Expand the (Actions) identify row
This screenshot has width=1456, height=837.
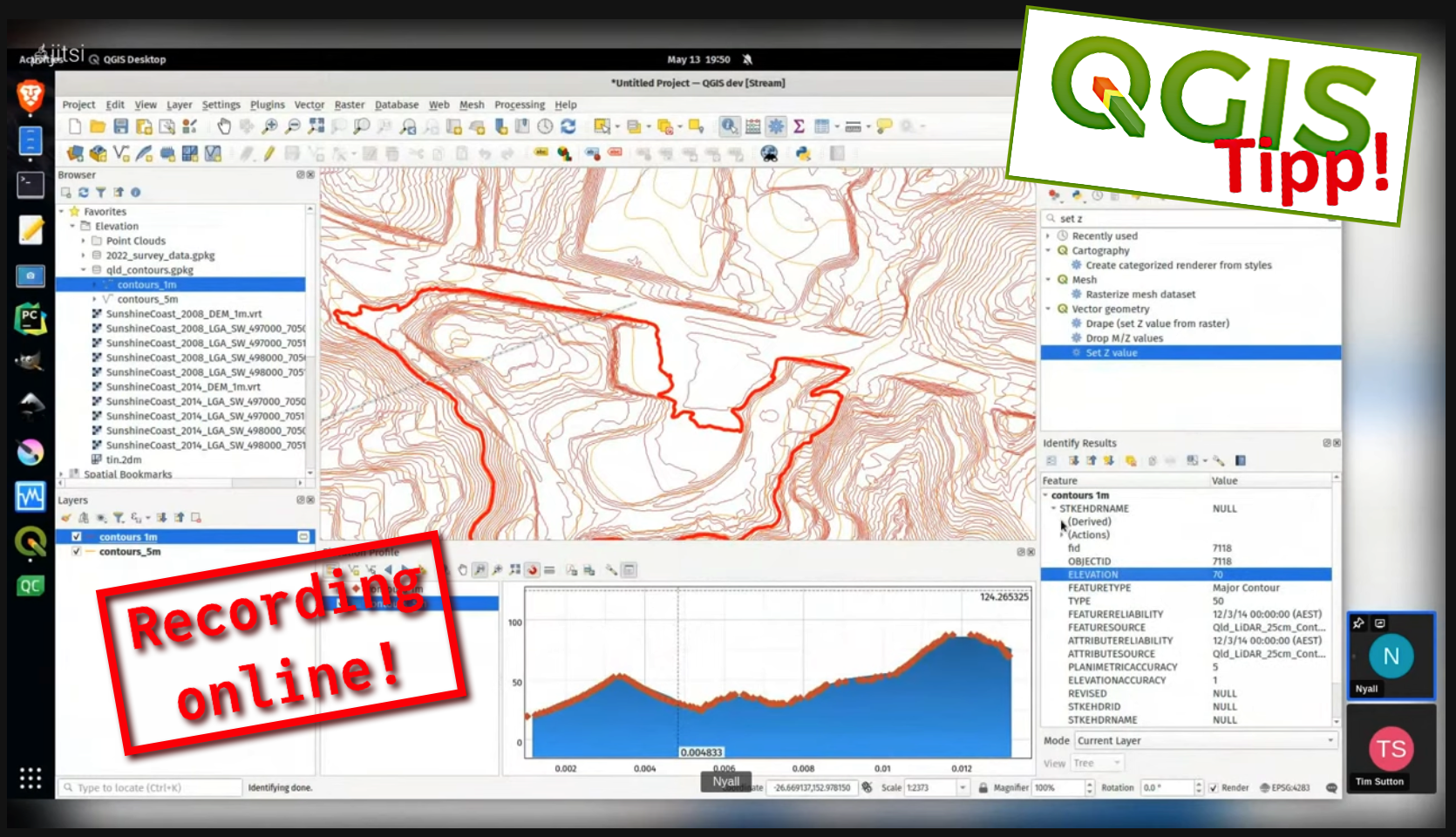(1062, 534)
